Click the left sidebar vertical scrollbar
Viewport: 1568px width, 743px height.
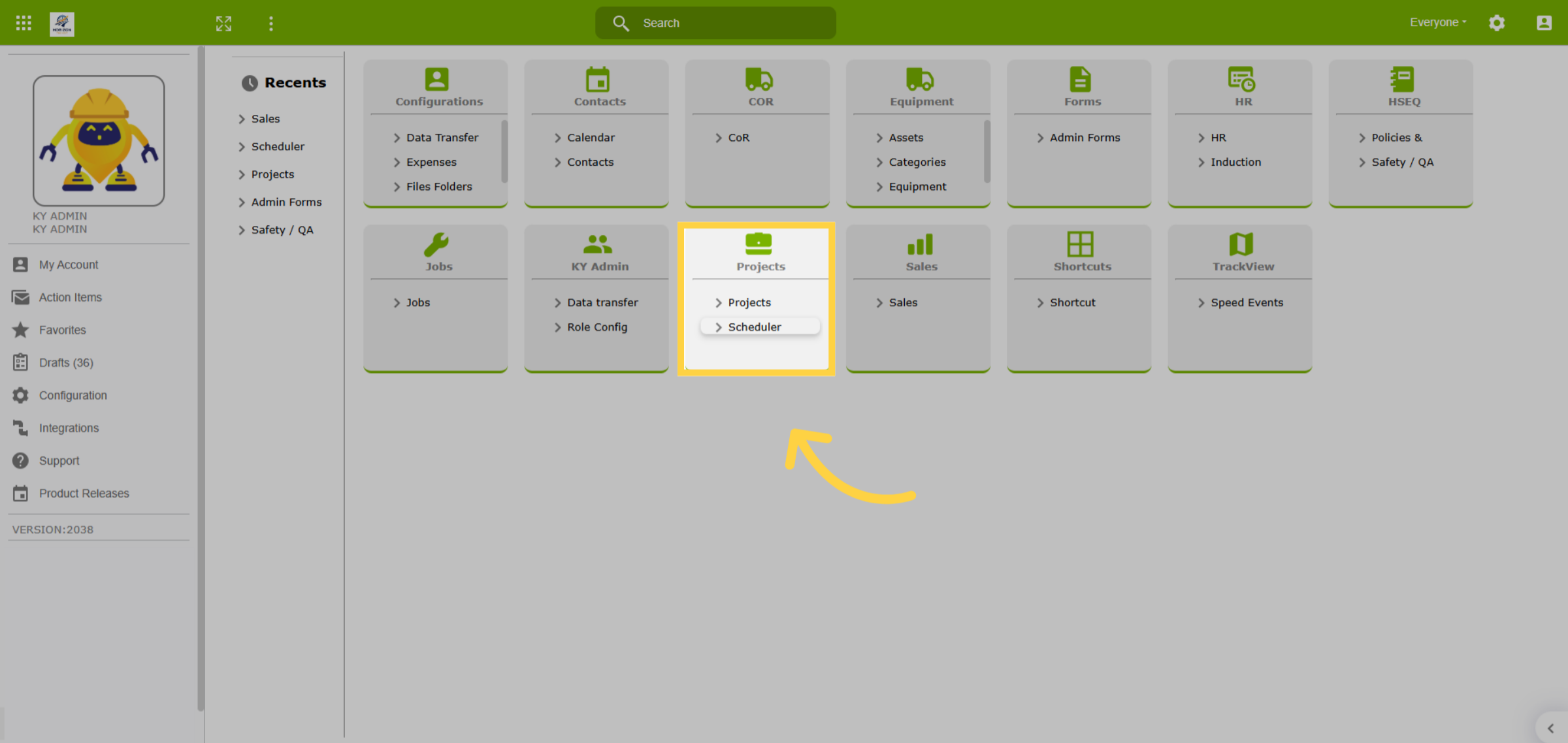pyautogui.click(x=201, y=379)
